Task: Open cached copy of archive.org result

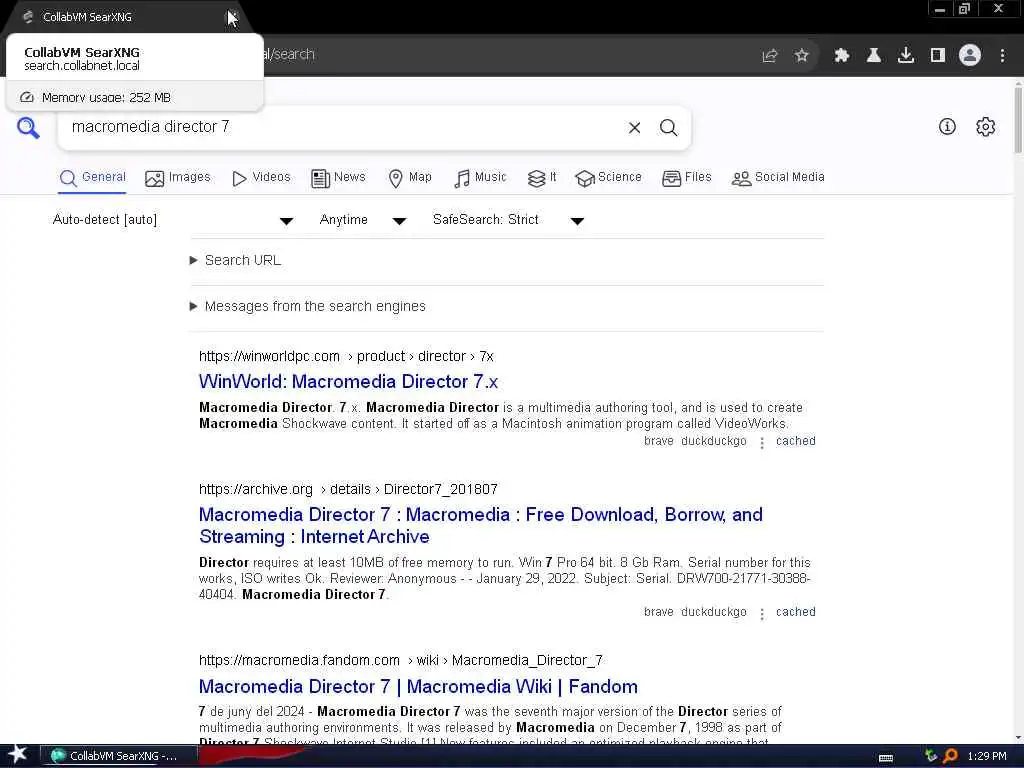Action: (x=795, y=612)
